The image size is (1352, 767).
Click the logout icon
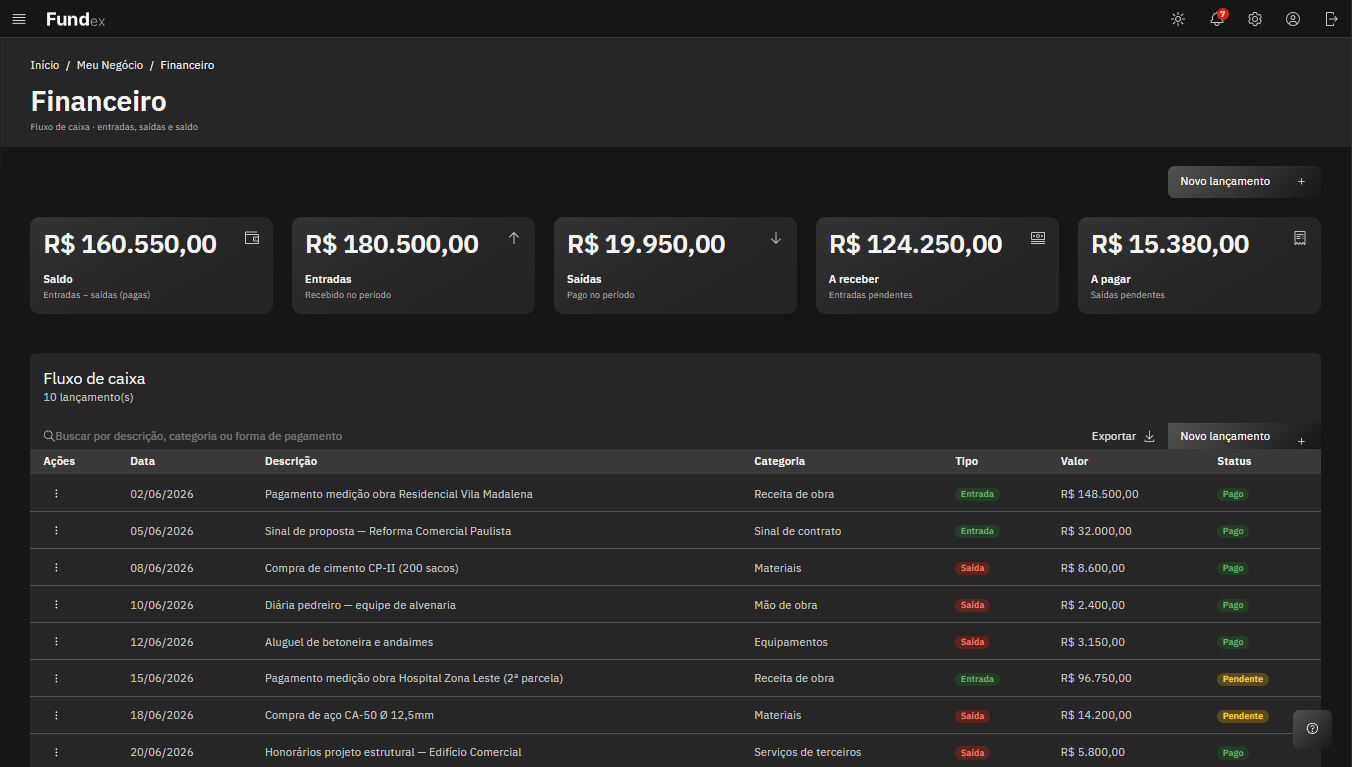point(1331,19)
